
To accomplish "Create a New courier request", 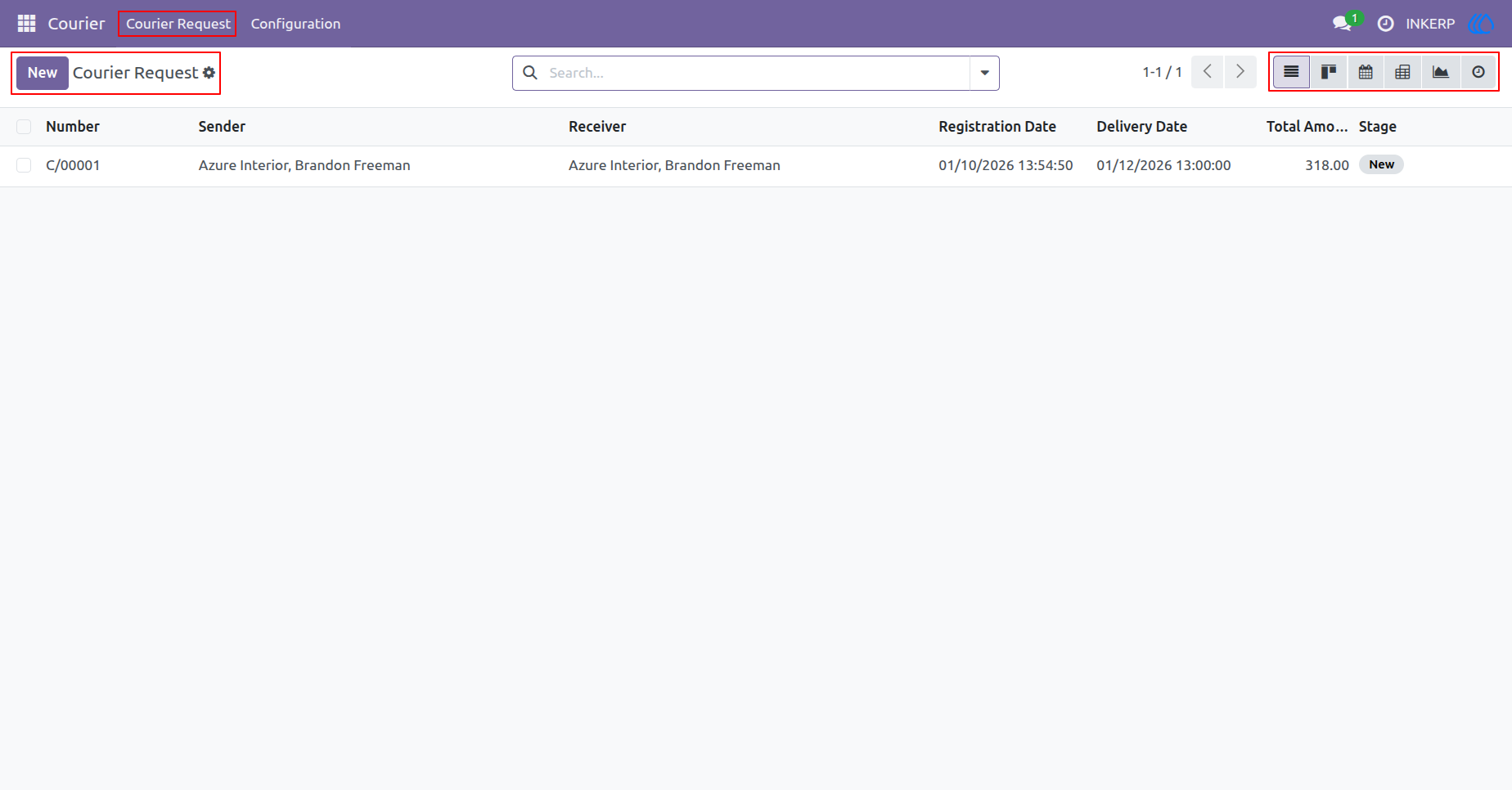I will point(43,73).
